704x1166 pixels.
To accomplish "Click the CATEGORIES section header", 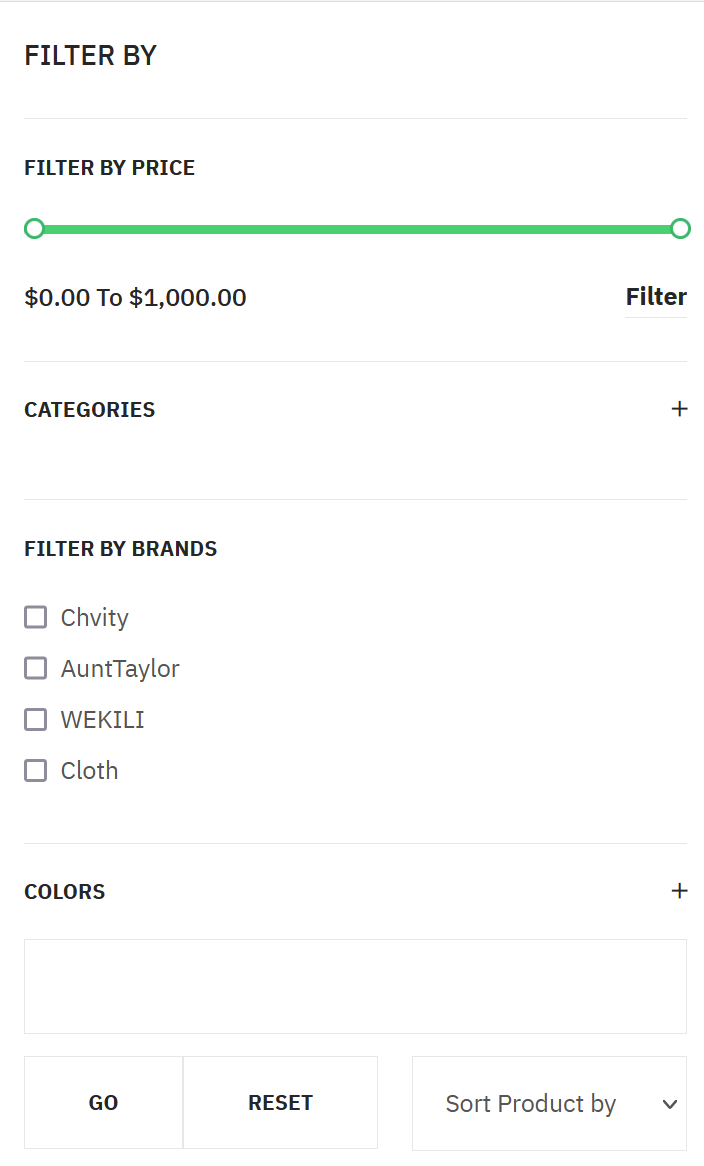I will pyautogui.click(x=90, y=410).
